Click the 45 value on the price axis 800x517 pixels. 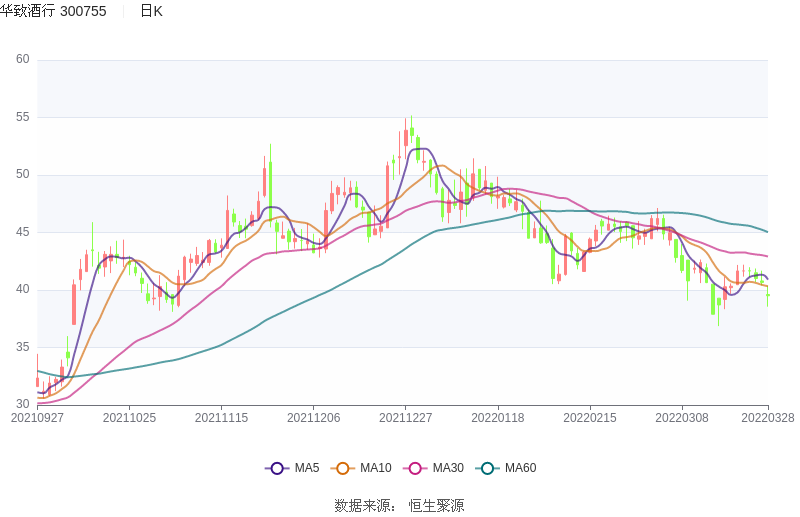pyautogui.click(x=23, y=232)
